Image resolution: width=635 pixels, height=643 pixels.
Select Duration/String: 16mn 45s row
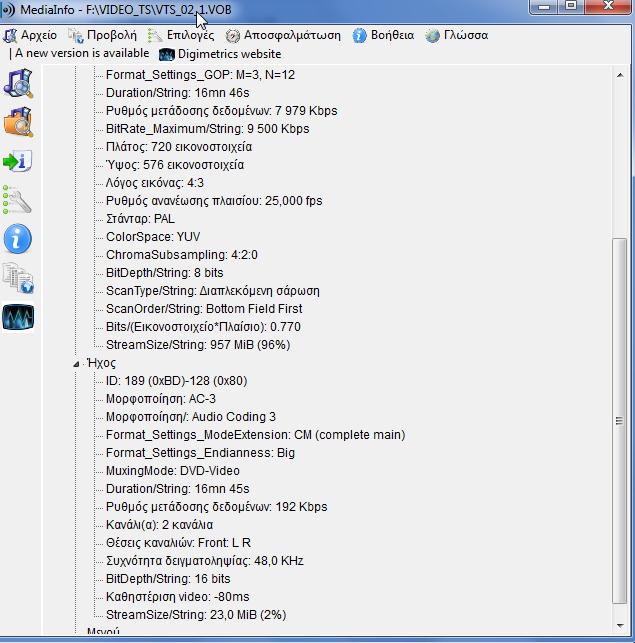point(177,489)
